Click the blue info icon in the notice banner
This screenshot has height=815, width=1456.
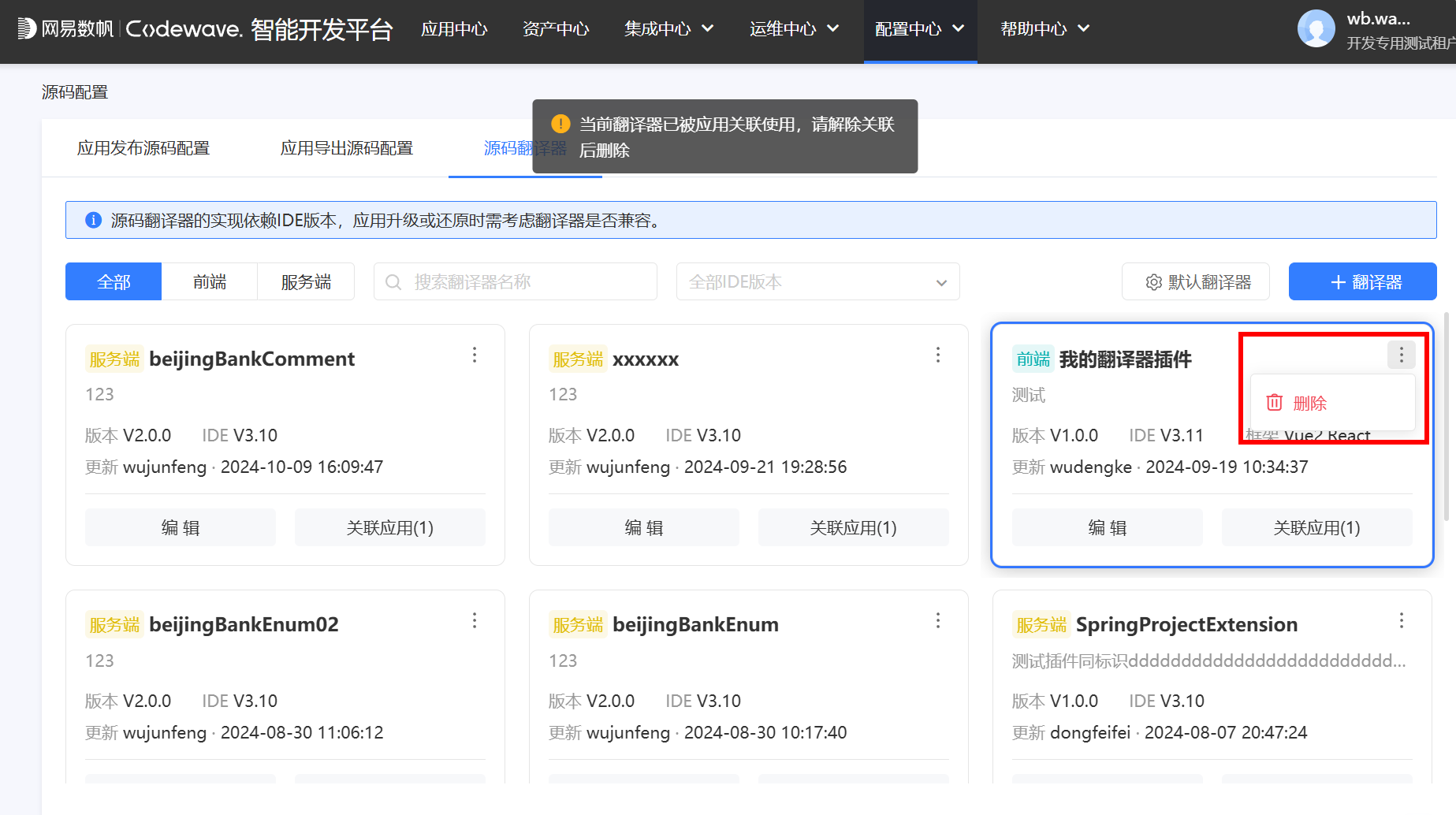(93, 220)
